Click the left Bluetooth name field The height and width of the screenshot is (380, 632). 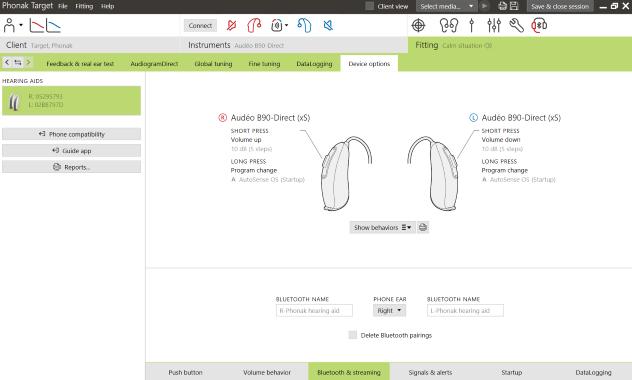(465, 311)
